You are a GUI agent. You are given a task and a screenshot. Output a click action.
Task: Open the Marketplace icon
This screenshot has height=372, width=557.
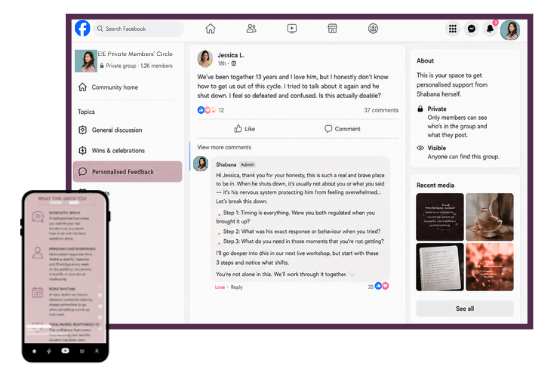pos(332,28)
